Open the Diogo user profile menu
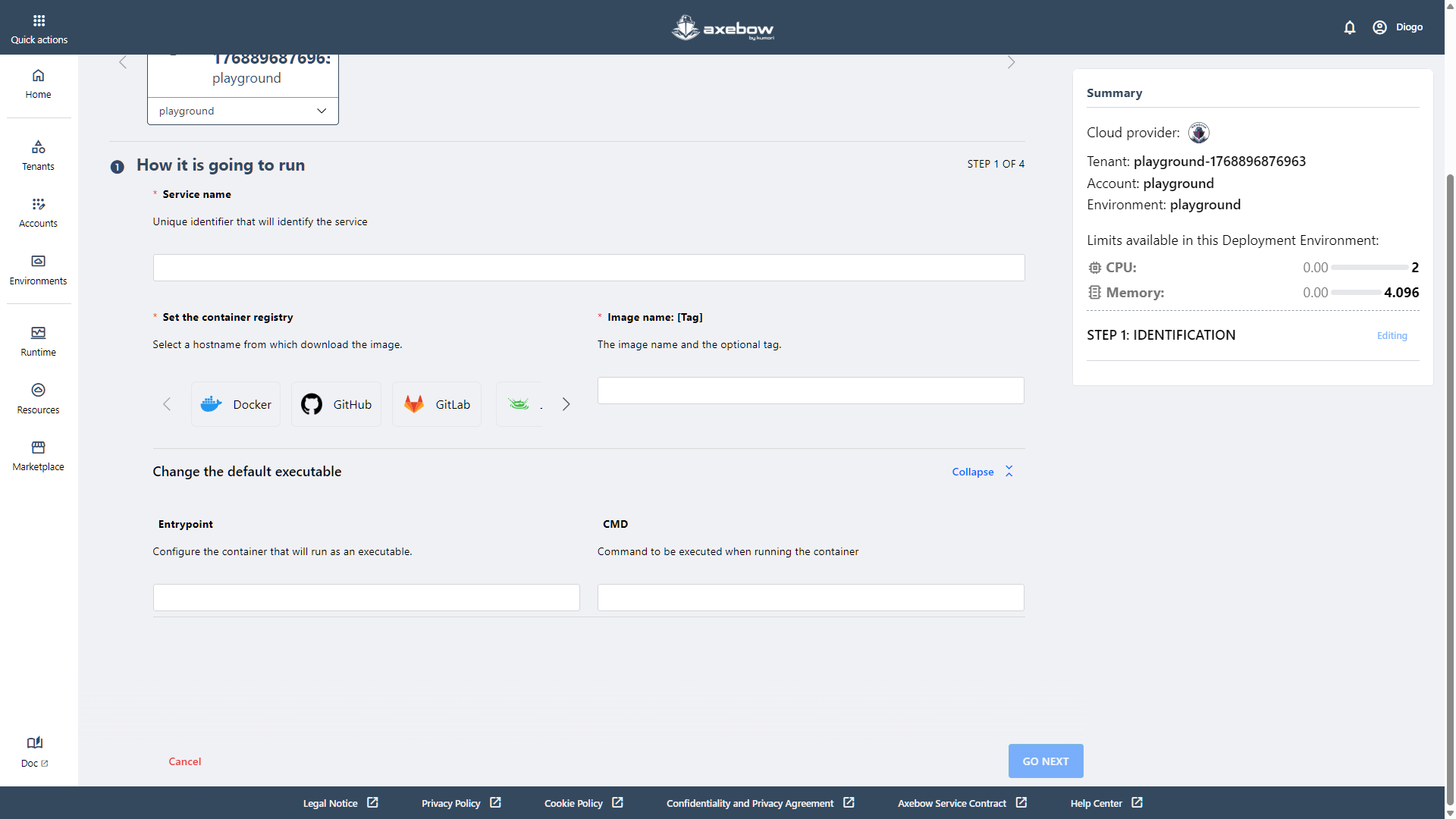Screen dimensions: 1456x819 click(x=1398, y=27)
